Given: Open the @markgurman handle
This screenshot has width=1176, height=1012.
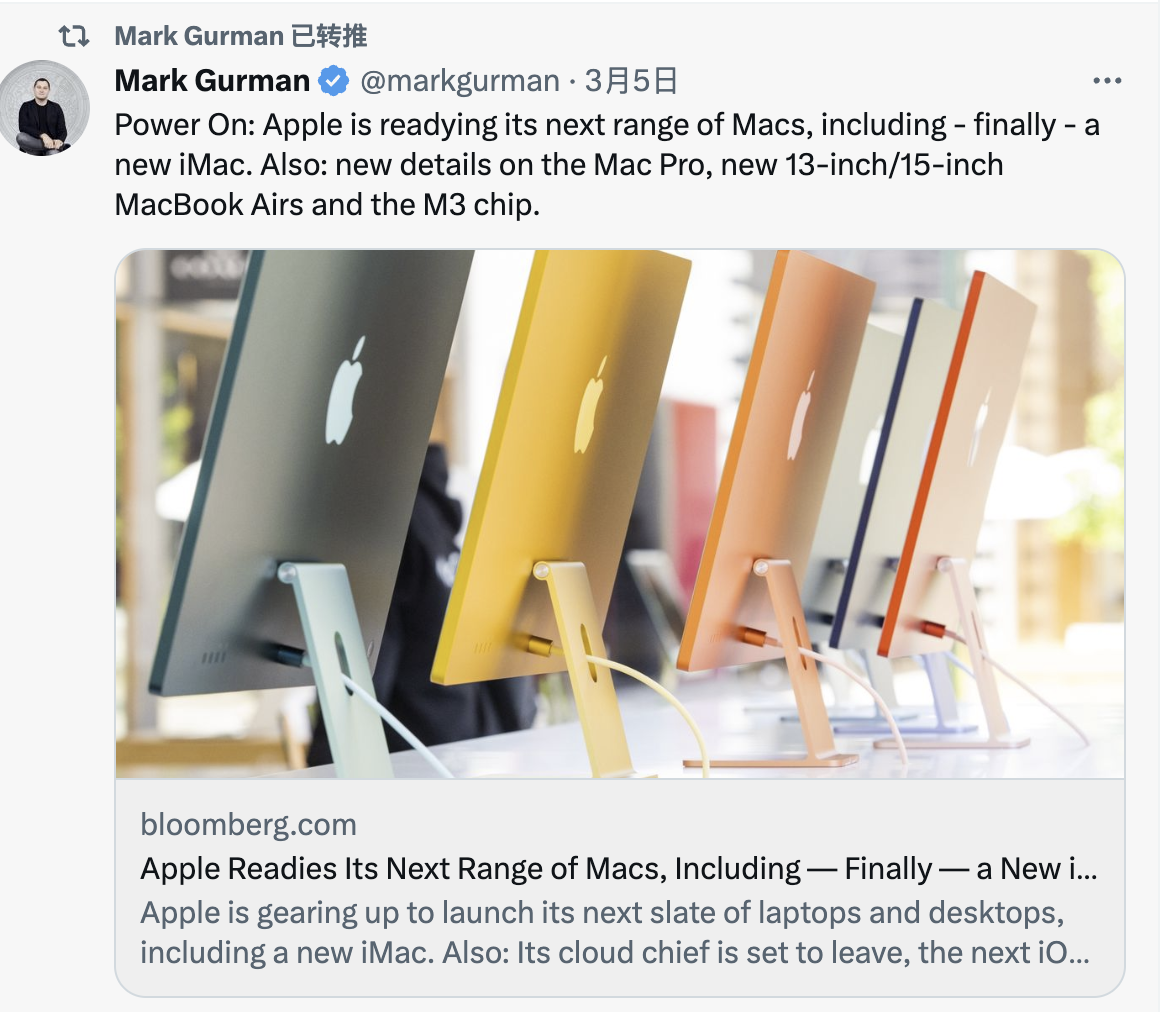Looking at the screenshot, I should (460, 81).
